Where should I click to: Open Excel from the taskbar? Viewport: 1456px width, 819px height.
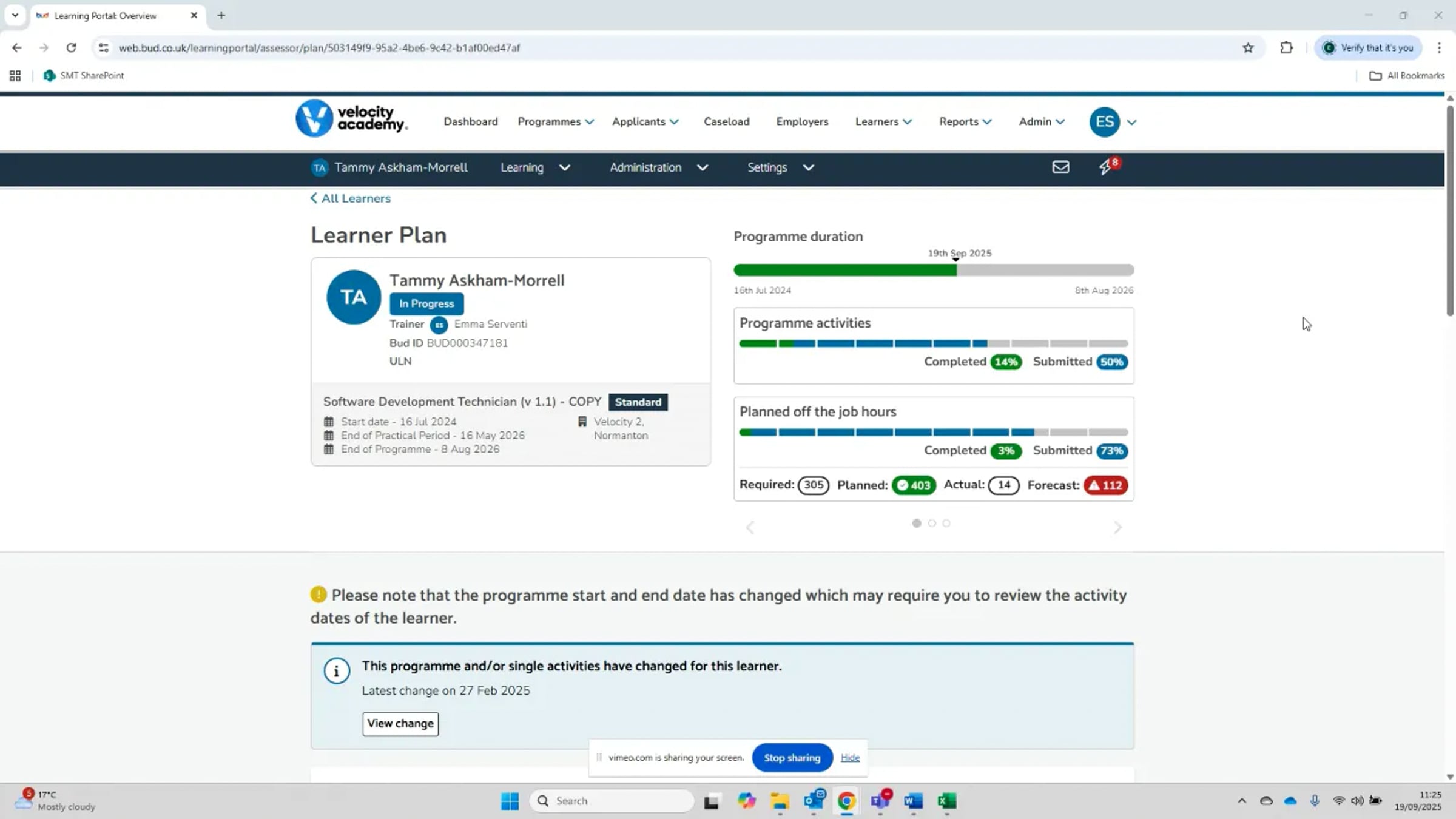pyautogui.click(x=947, y=801)
